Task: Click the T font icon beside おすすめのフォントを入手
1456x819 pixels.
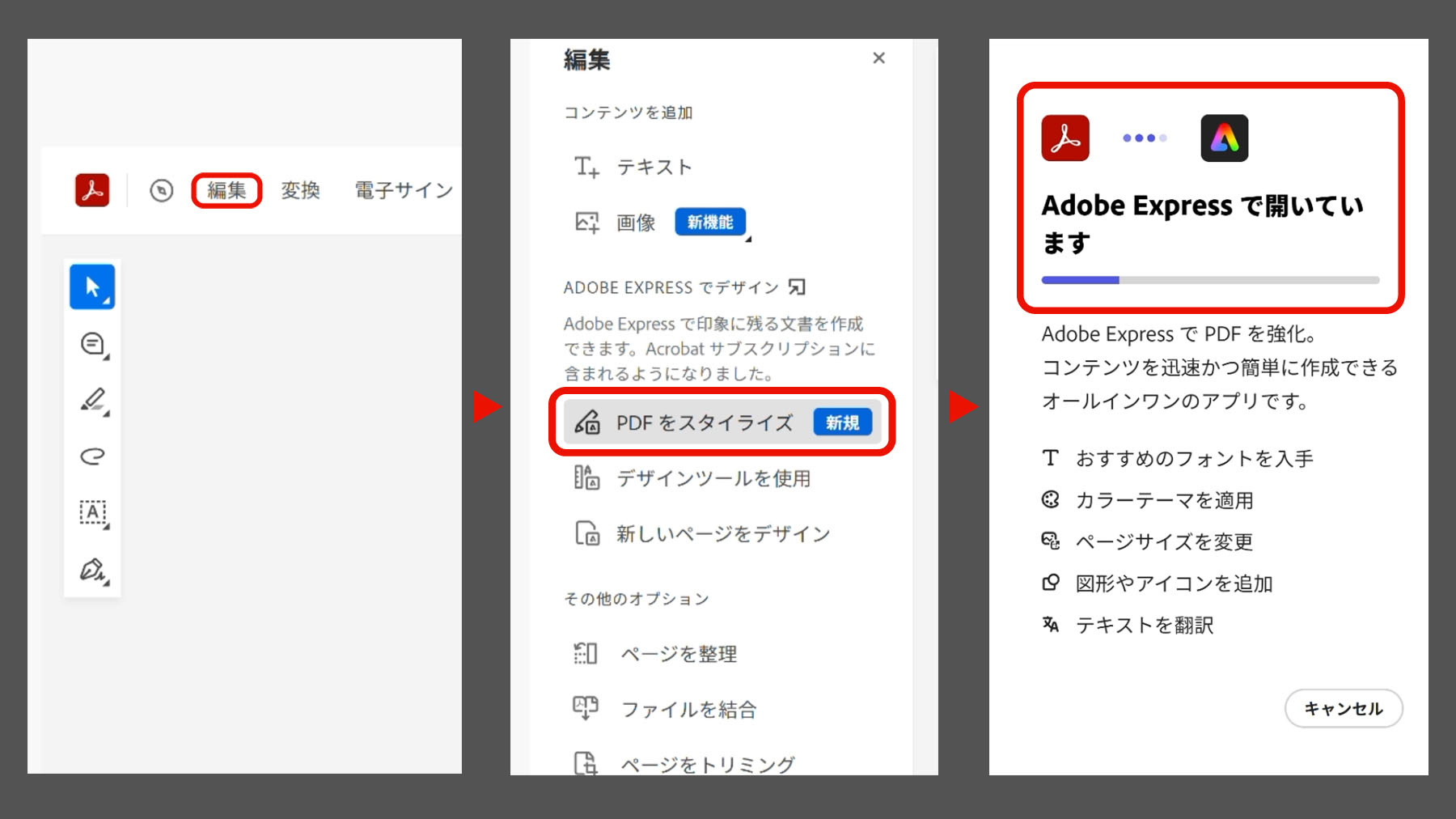Action: click(x=1051, y=458)
